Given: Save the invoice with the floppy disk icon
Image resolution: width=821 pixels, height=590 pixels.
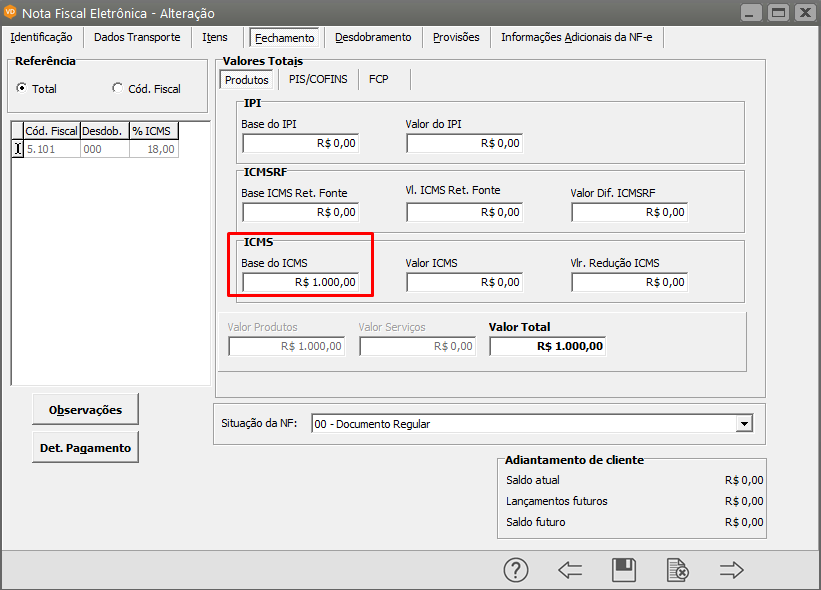Looking at the screenshot, I should pyautogui.click(x=624, y=570).
